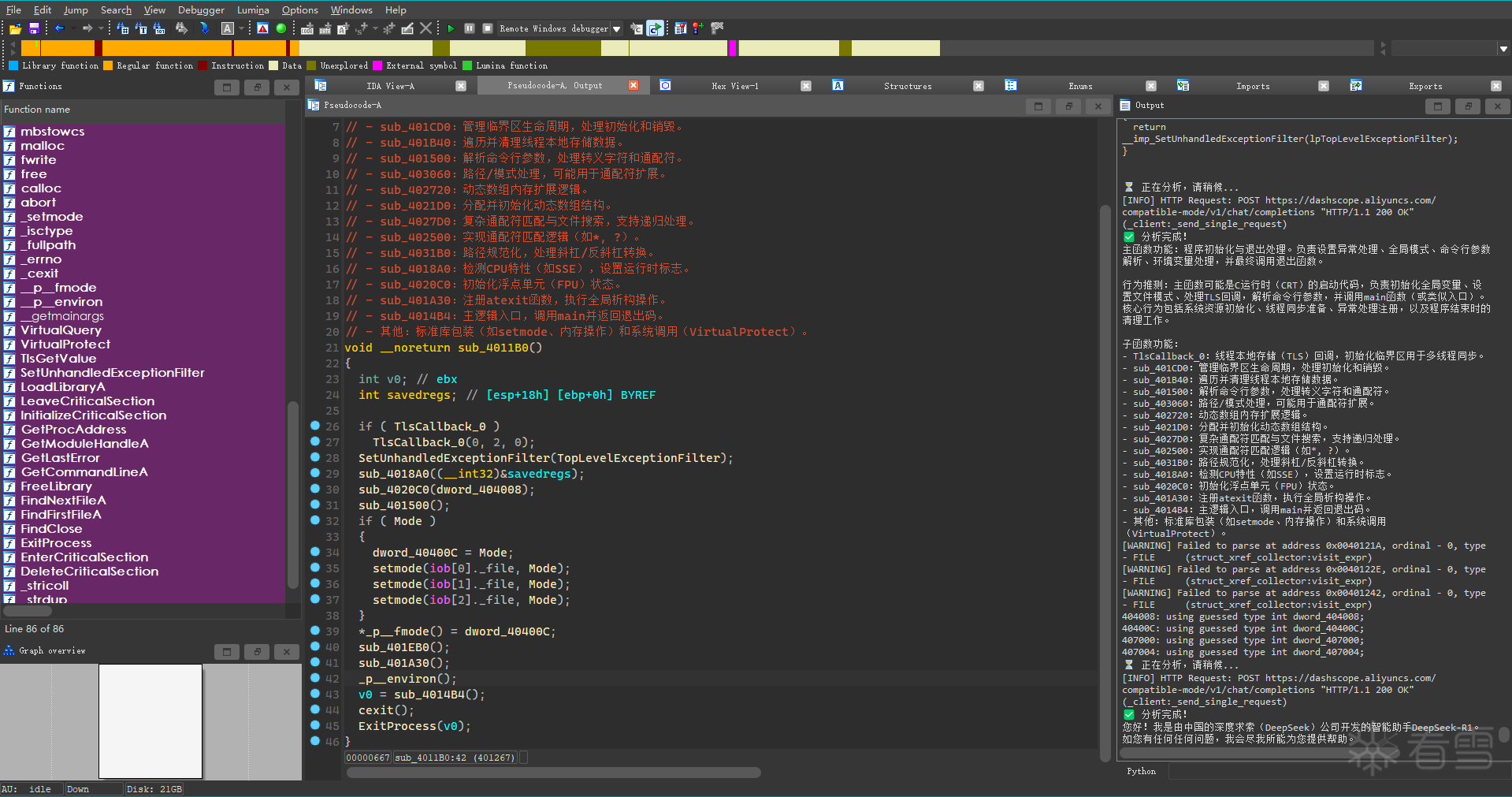This screenshot has width=1512, height=797.
Task: Open the Debugger menu
Action: [201, 9]
